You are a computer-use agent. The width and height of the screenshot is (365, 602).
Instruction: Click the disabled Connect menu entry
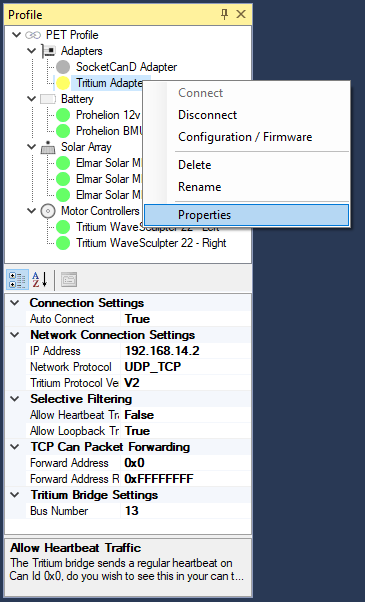pyautogui.click(x=246, y=93)
